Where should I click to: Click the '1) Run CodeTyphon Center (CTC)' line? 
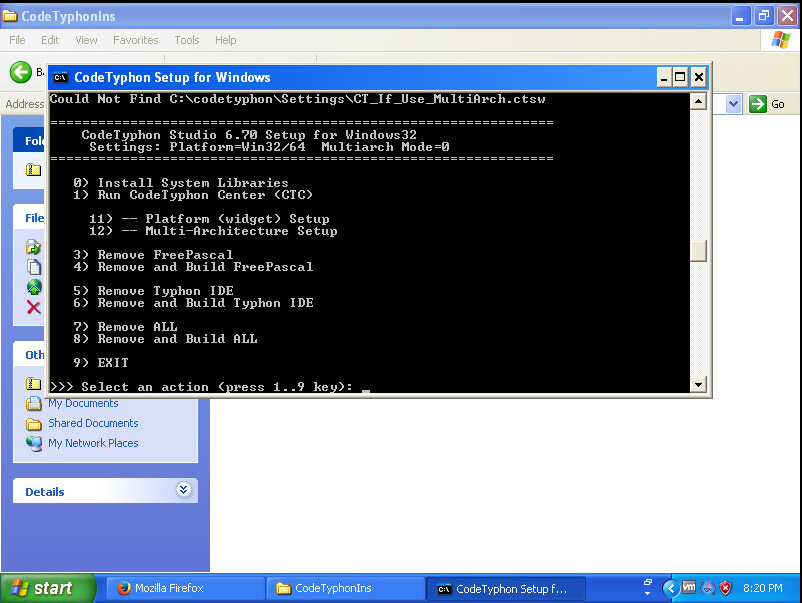click(x=193, y=195)
